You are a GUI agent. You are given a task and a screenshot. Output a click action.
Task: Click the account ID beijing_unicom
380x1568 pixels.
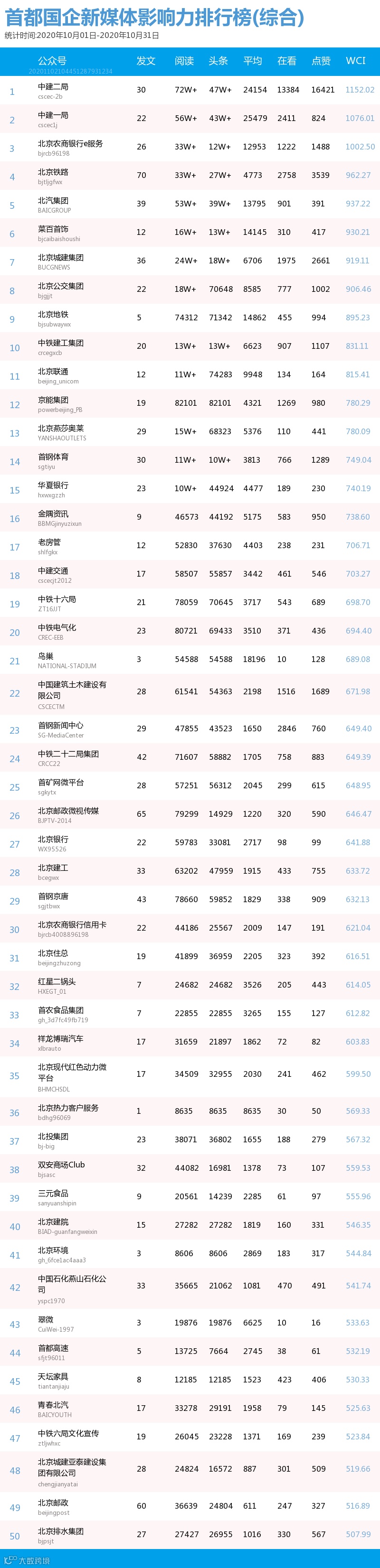(x=58, y=382)
